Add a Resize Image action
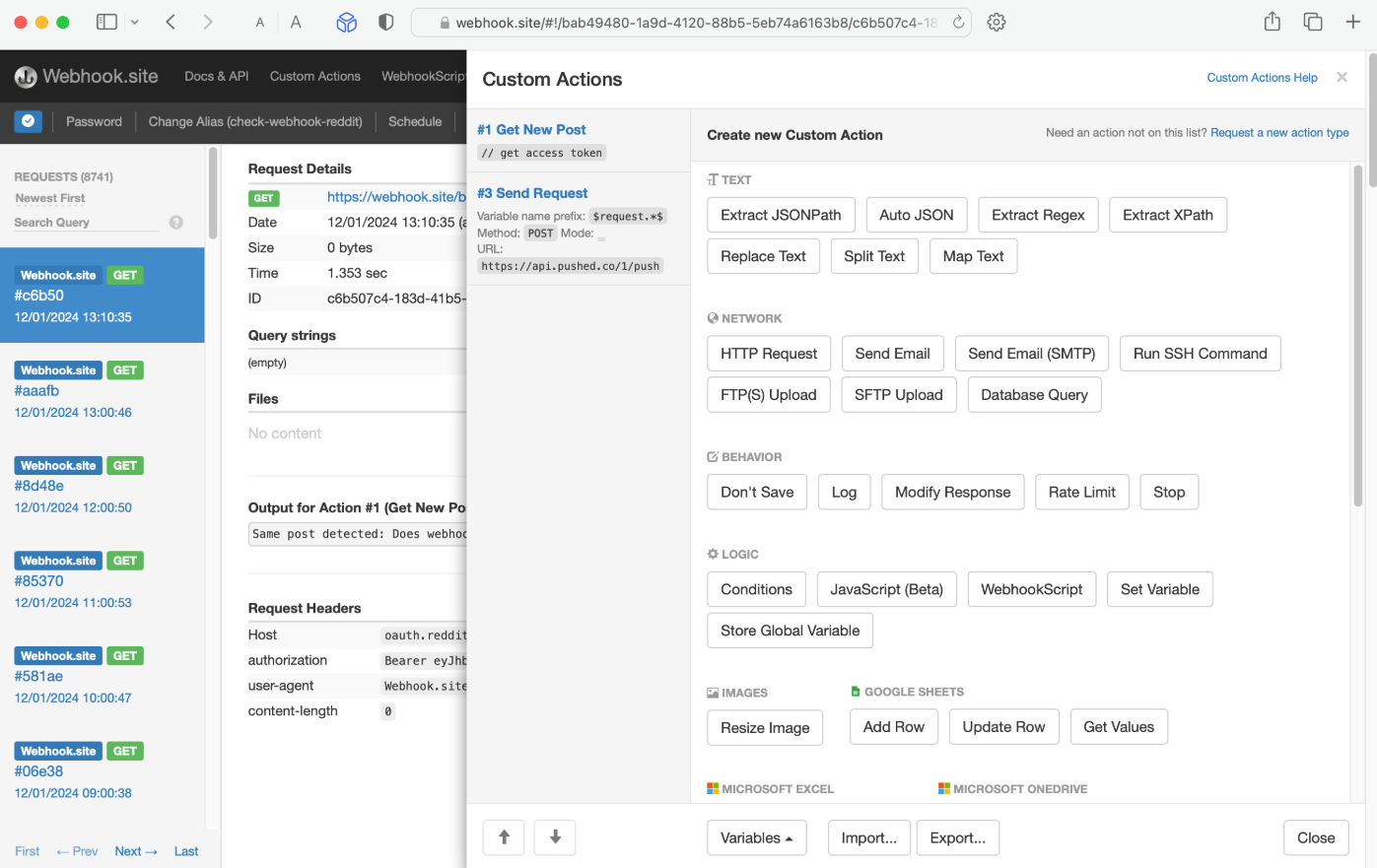The width and height of the screenshot is (1377, 868). pos(765,728)
